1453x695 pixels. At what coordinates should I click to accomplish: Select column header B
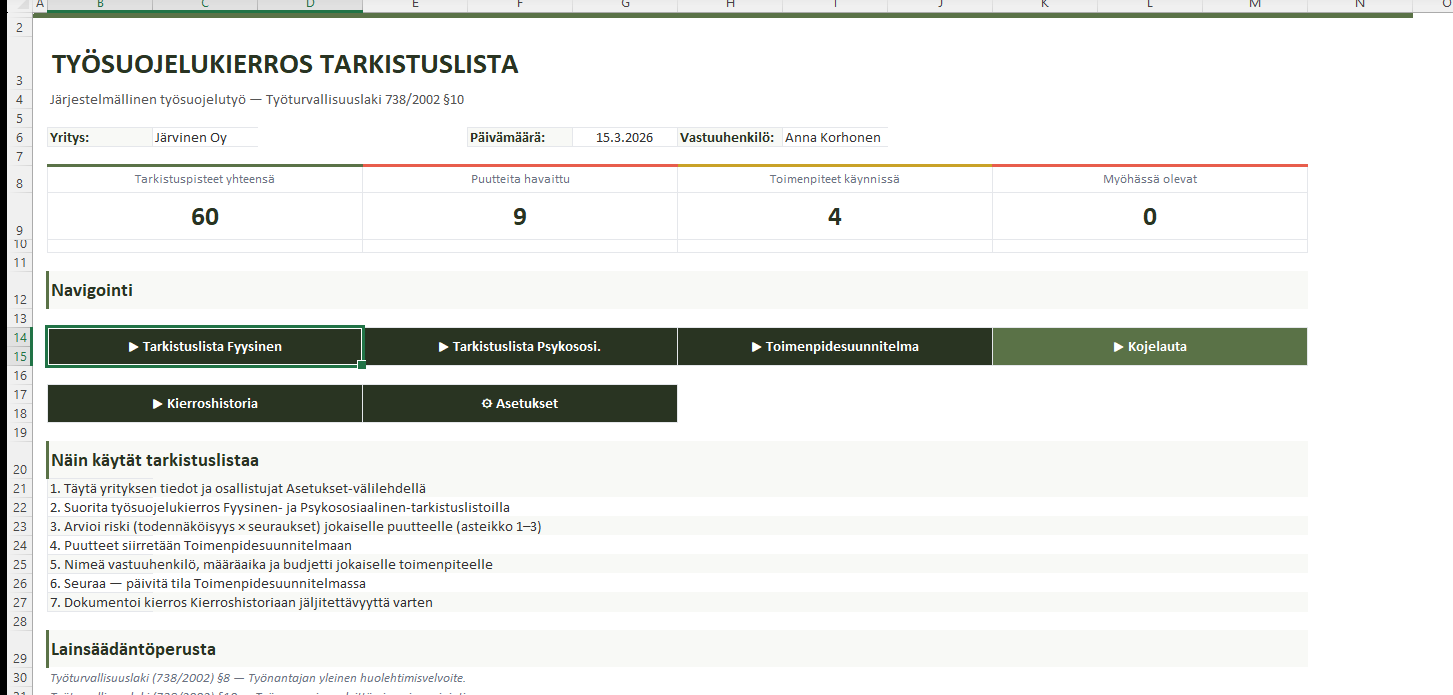(x=100, y=5)
